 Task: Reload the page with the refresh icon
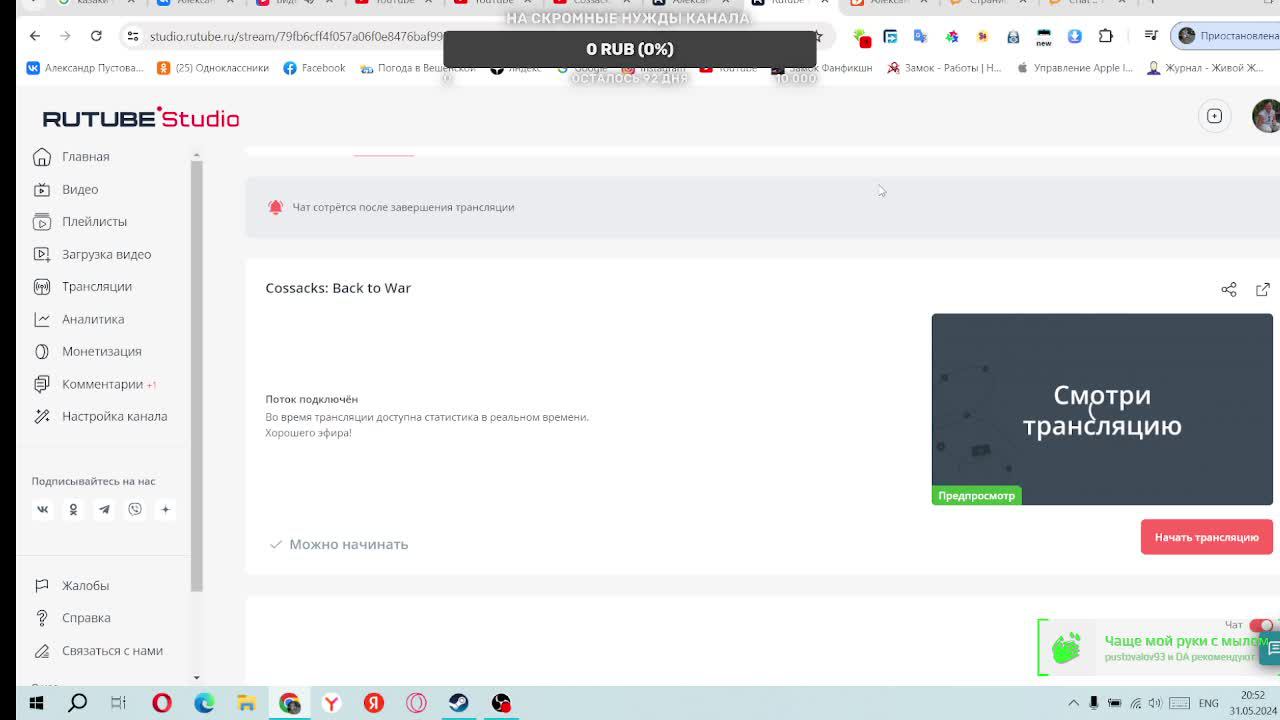click(96, 36)
